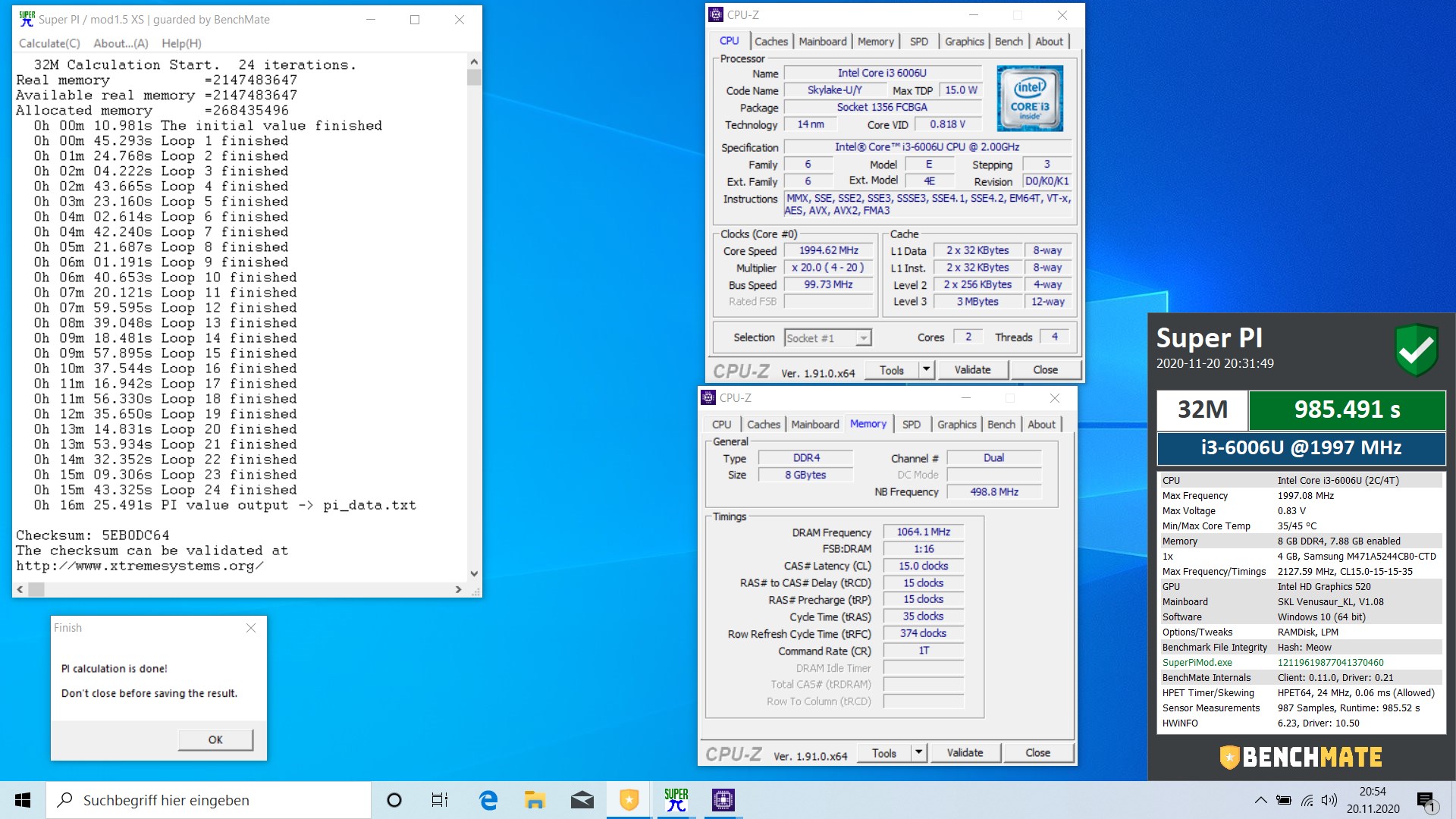Click the BenchMate logo at panel bottom
Image resolution: width=1456 pixels, height=819 pixels.
[1301, 757]
